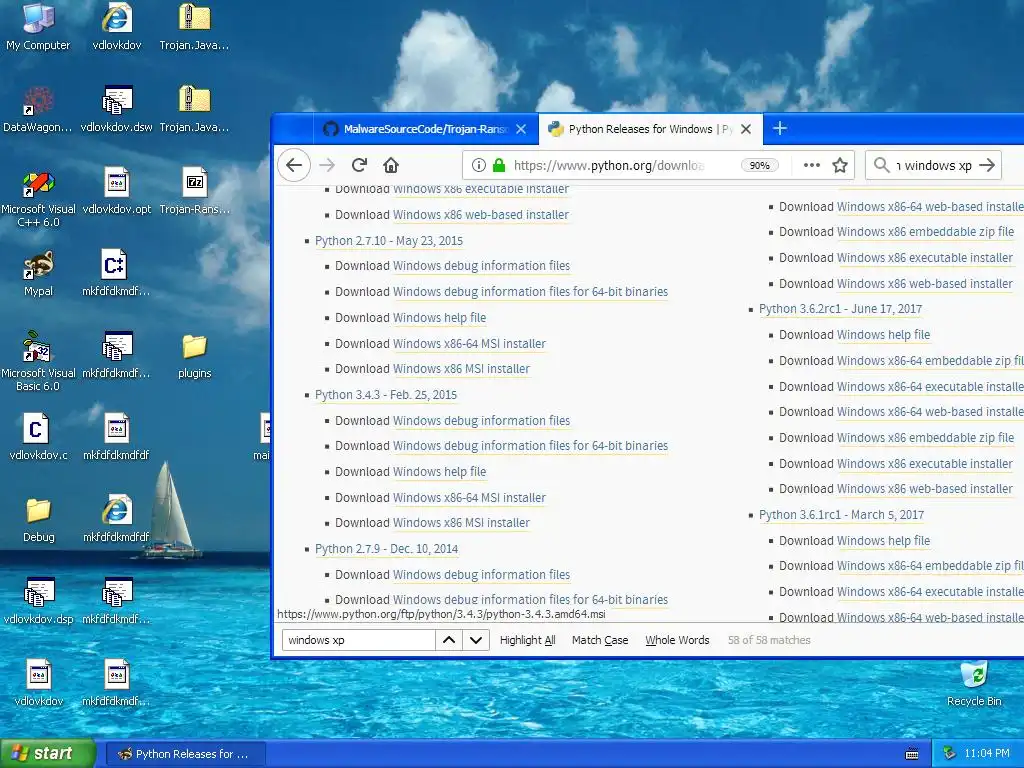Image resolution: width=1024 pixels, height=768 pixels.
Task: Select vdlovkdov.c source file icon
Action: [38, 436]
